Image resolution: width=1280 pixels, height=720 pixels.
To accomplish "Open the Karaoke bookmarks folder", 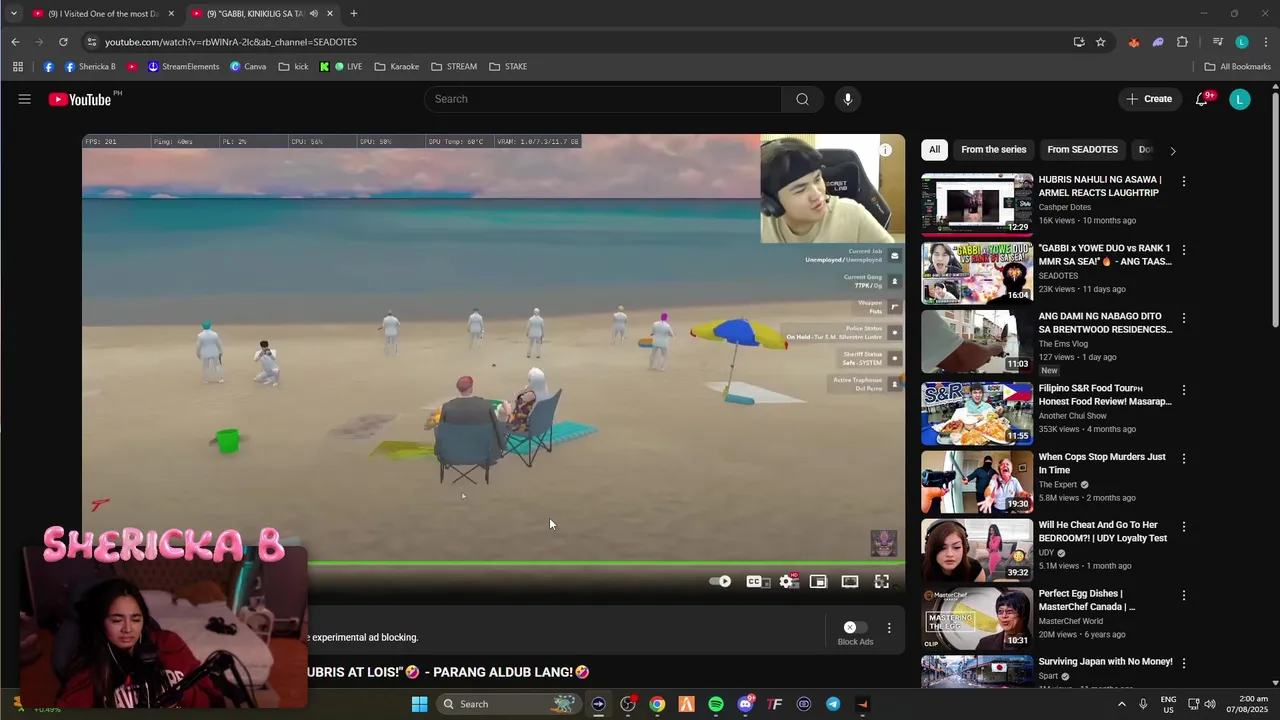I will [397, 67].
